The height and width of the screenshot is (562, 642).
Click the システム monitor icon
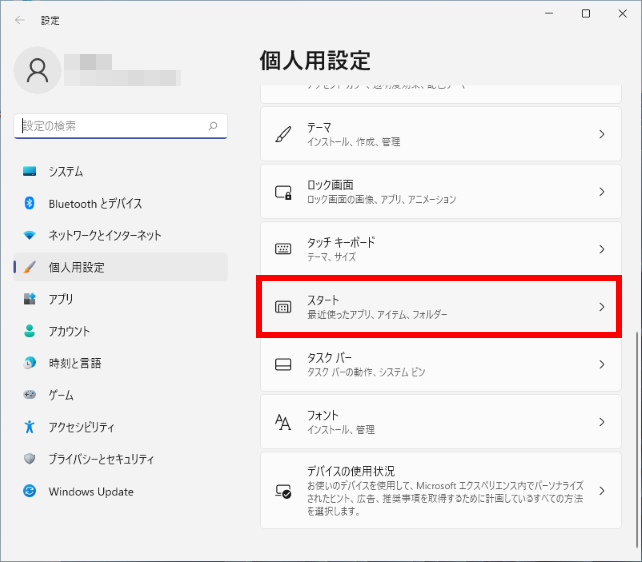pos(29,171)
